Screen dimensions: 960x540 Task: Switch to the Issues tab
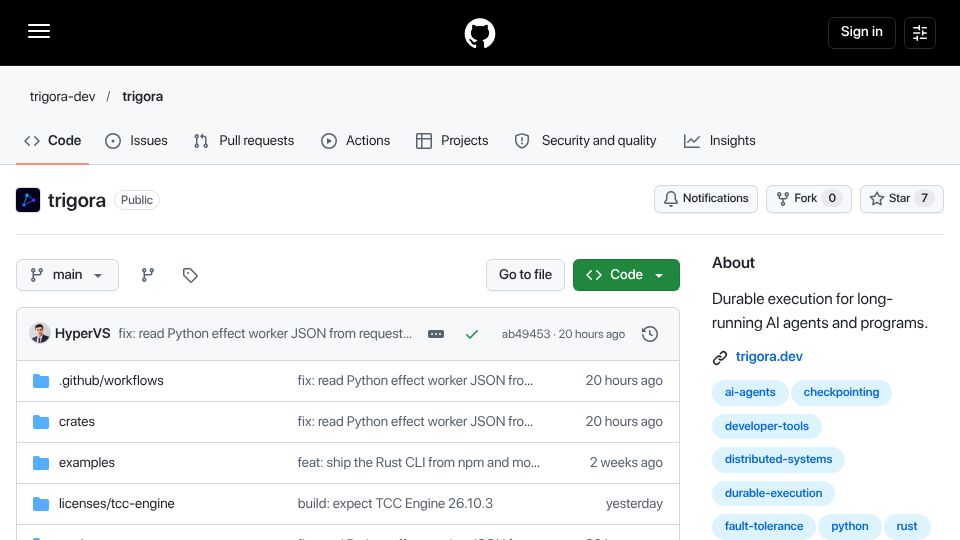(x=136, y=141)
